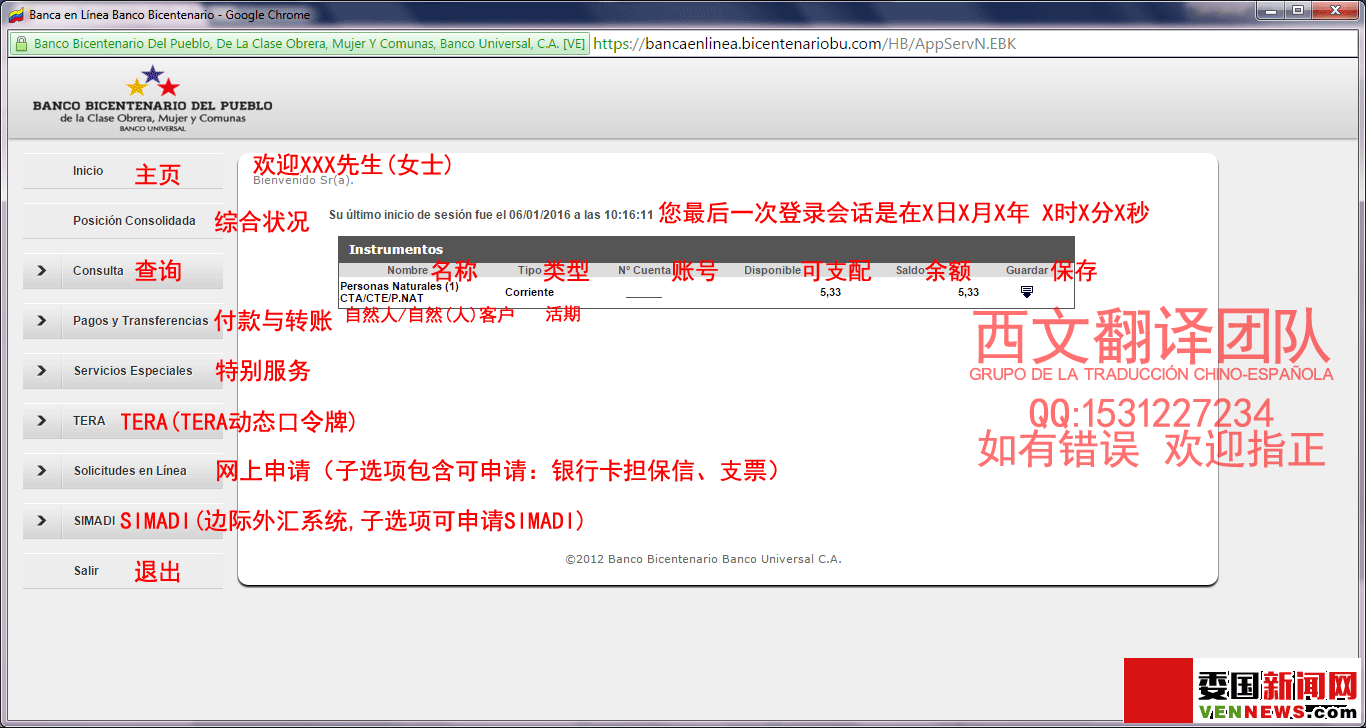Select the SIMADI menu label
1366x728 pixels.
[94, 521]
